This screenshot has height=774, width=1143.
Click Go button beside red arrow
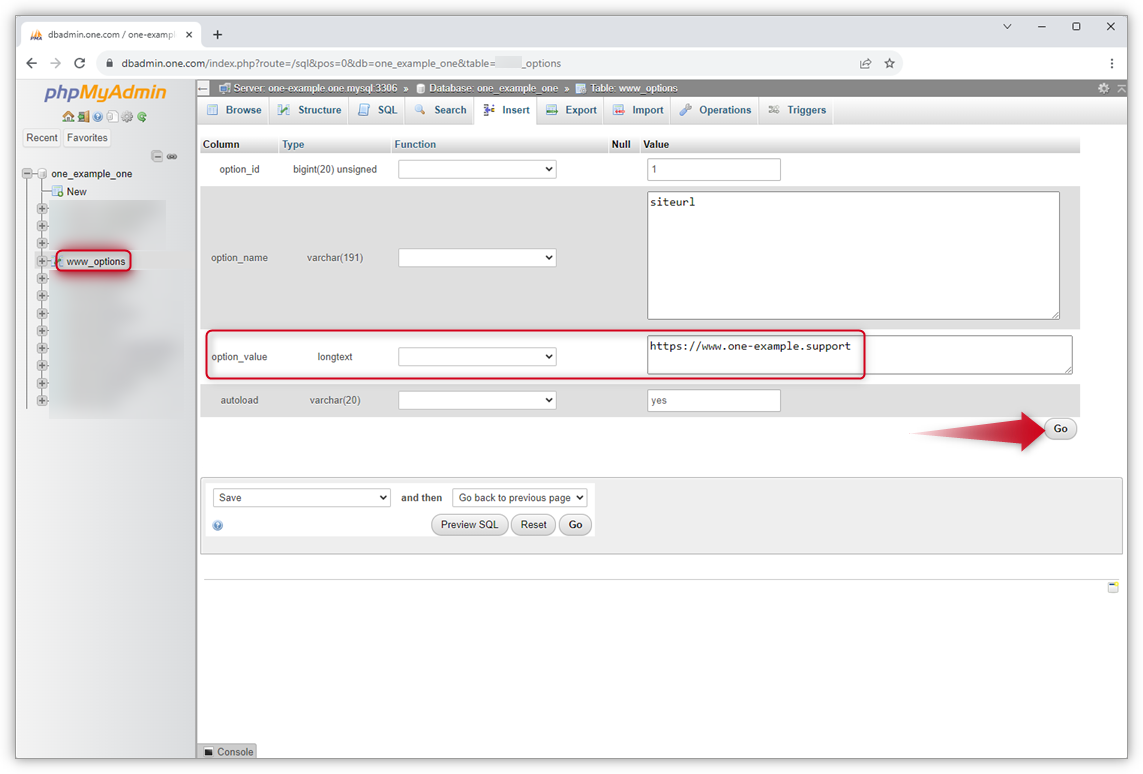coord(1060,429)
